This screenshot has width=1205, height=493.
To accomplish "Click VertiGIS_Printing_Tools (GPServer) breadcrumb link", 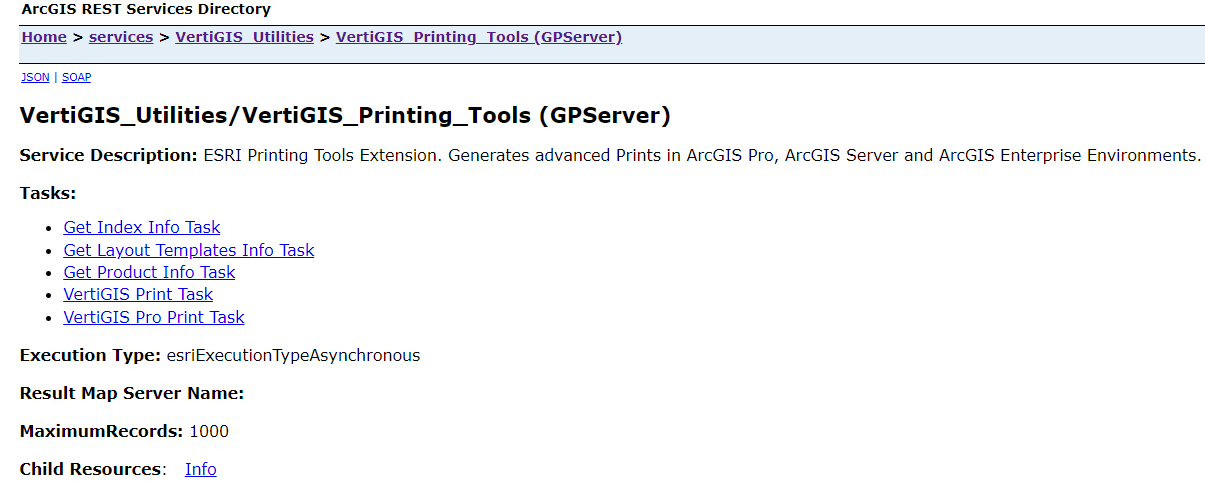I will tap(478, 37).
